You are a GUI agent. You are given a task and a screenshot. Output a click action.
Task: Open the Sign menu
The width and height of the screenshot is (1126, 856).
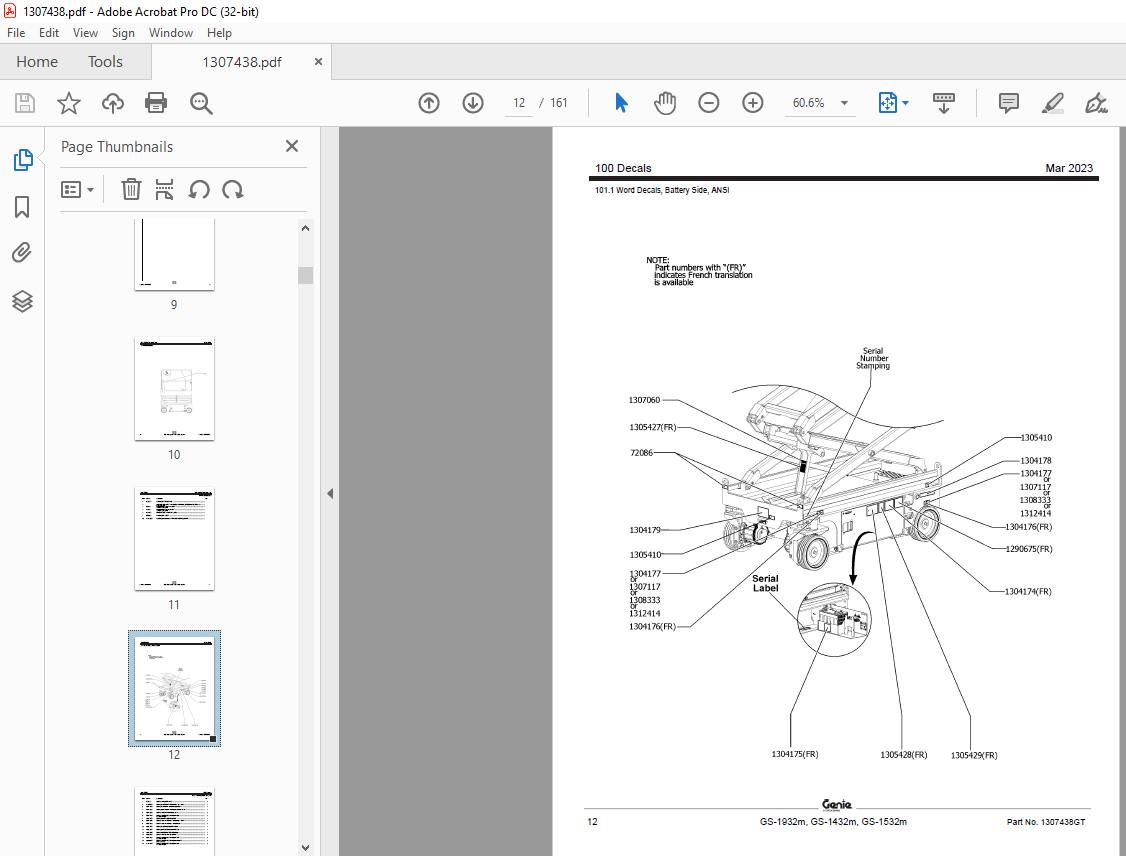coord(123,33)
